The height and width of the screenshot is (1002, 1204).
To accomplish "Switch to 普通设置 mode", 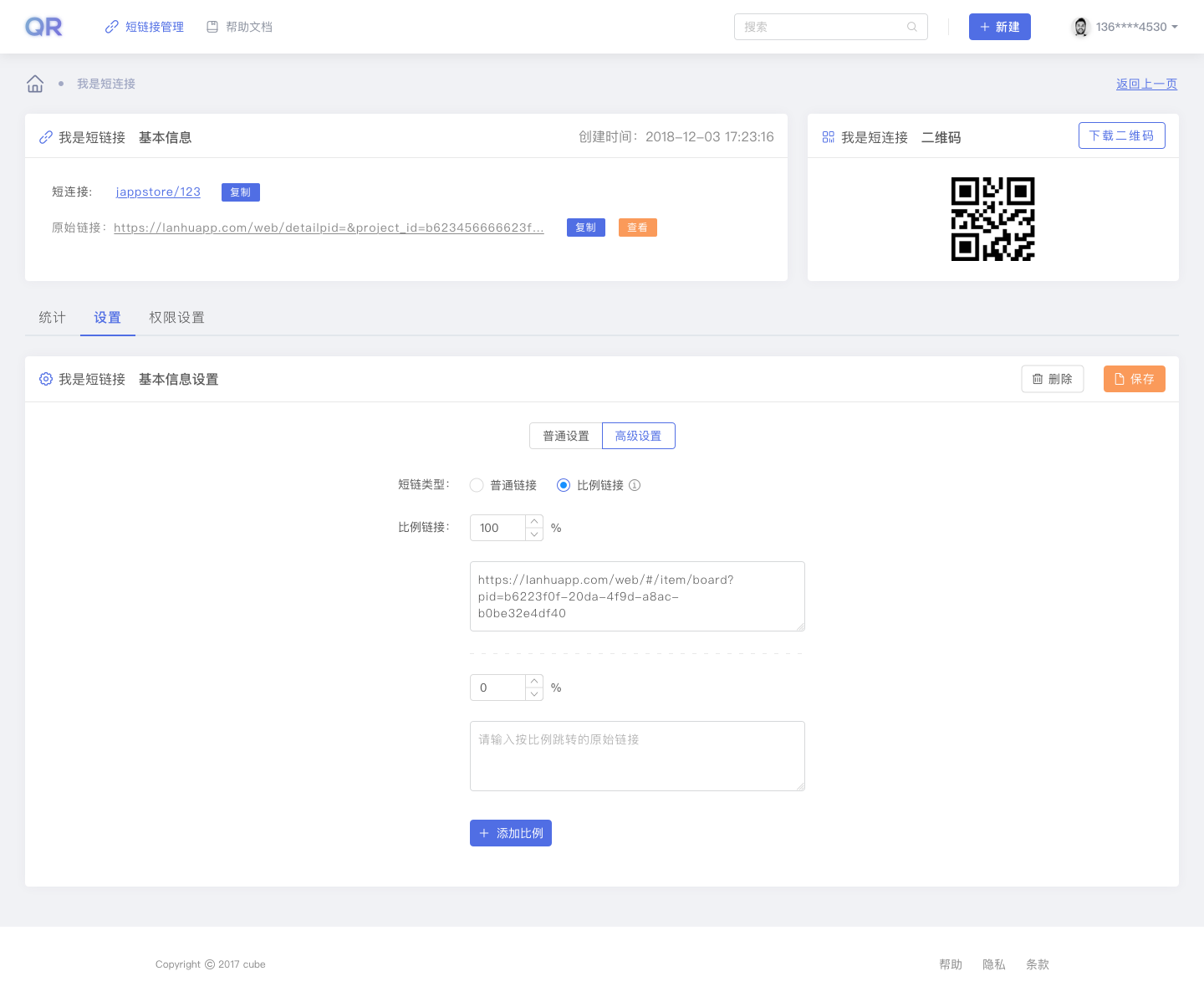I will 565,436.
